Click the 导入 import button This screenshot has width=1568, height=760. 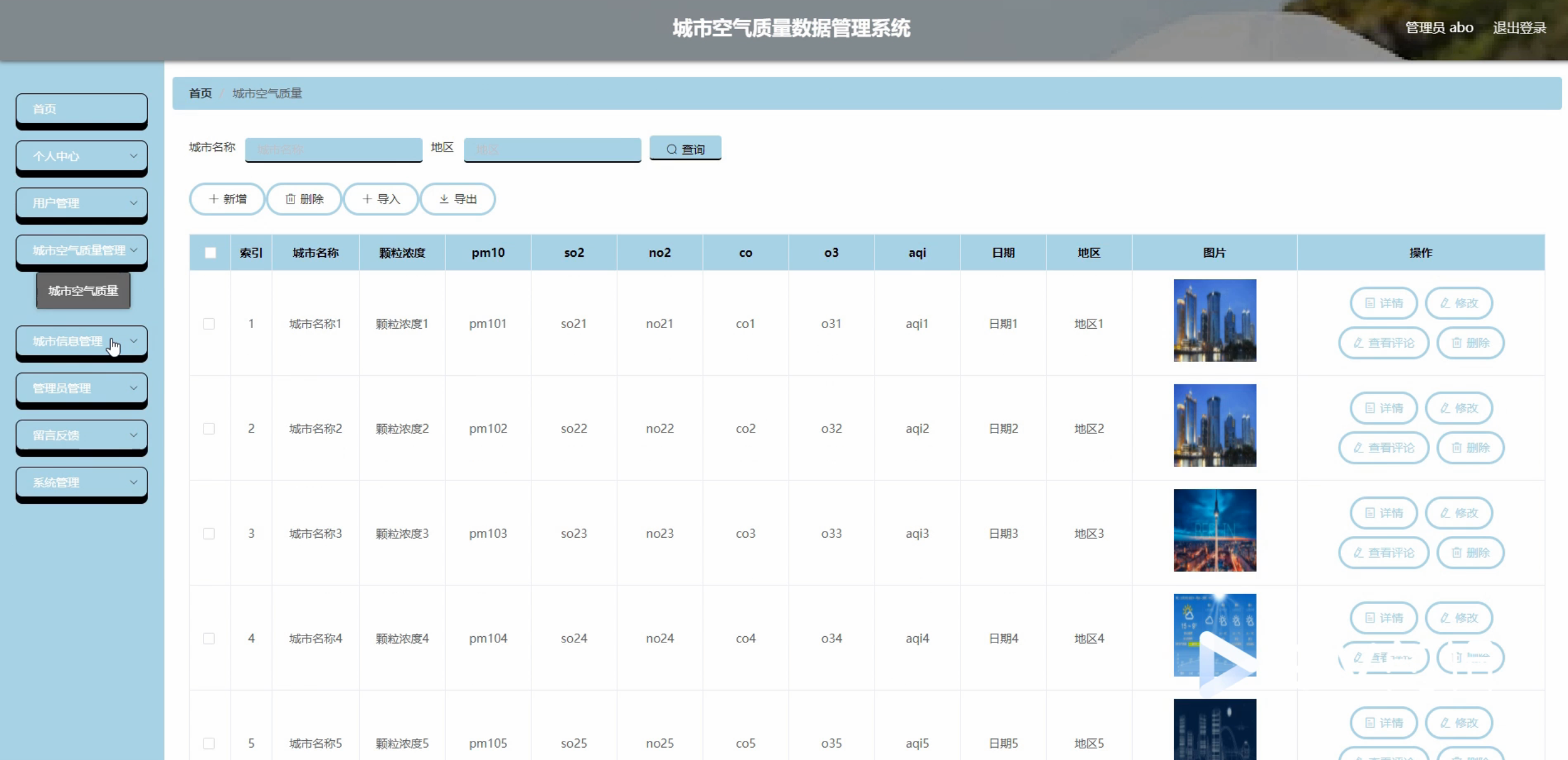381,199
